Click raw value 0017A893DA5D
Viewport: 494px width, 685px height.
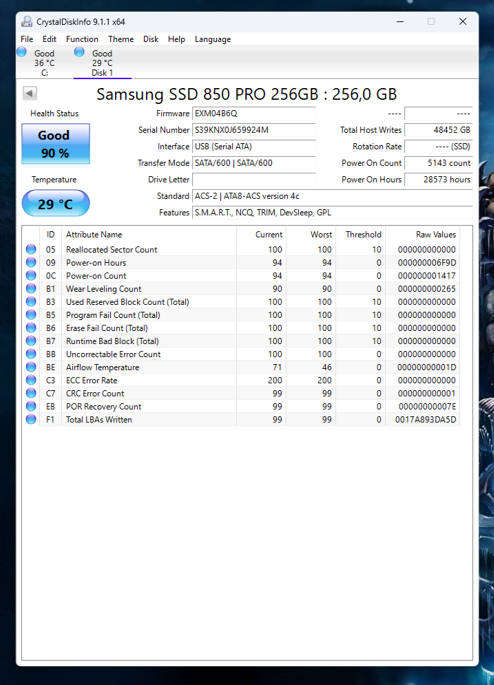425,419
